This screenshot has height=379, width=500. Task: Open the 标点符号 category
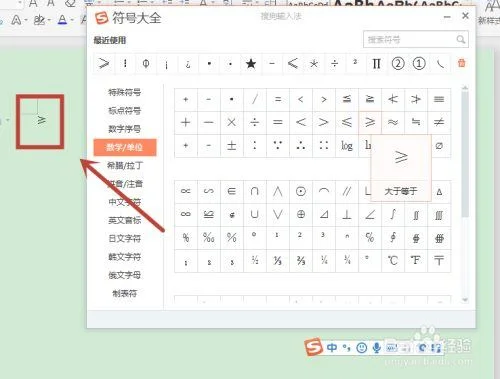pyautogui.click(x=125, y=110)
